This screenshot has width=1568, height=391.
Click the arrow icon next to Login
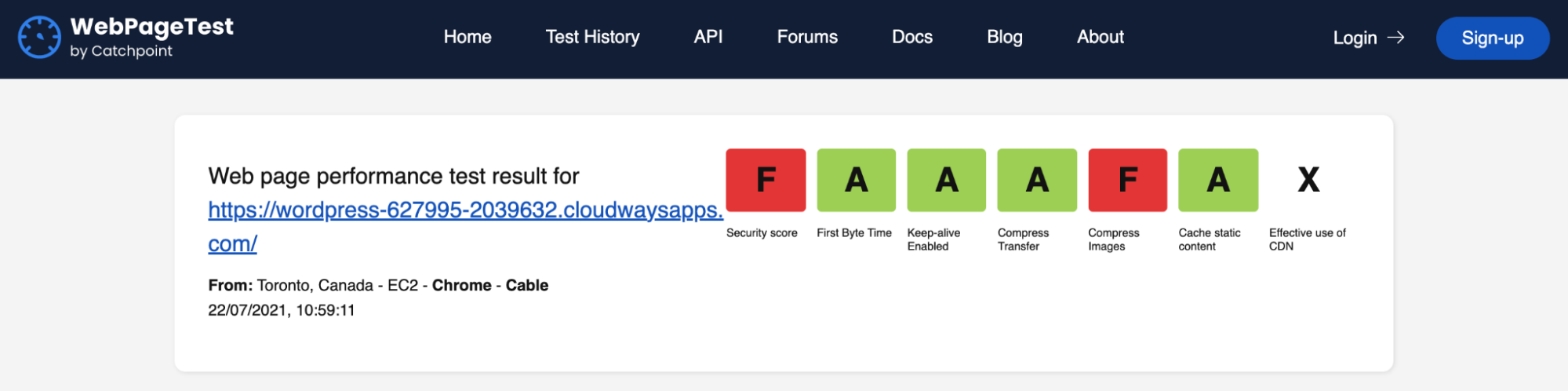pos(1395,38)
